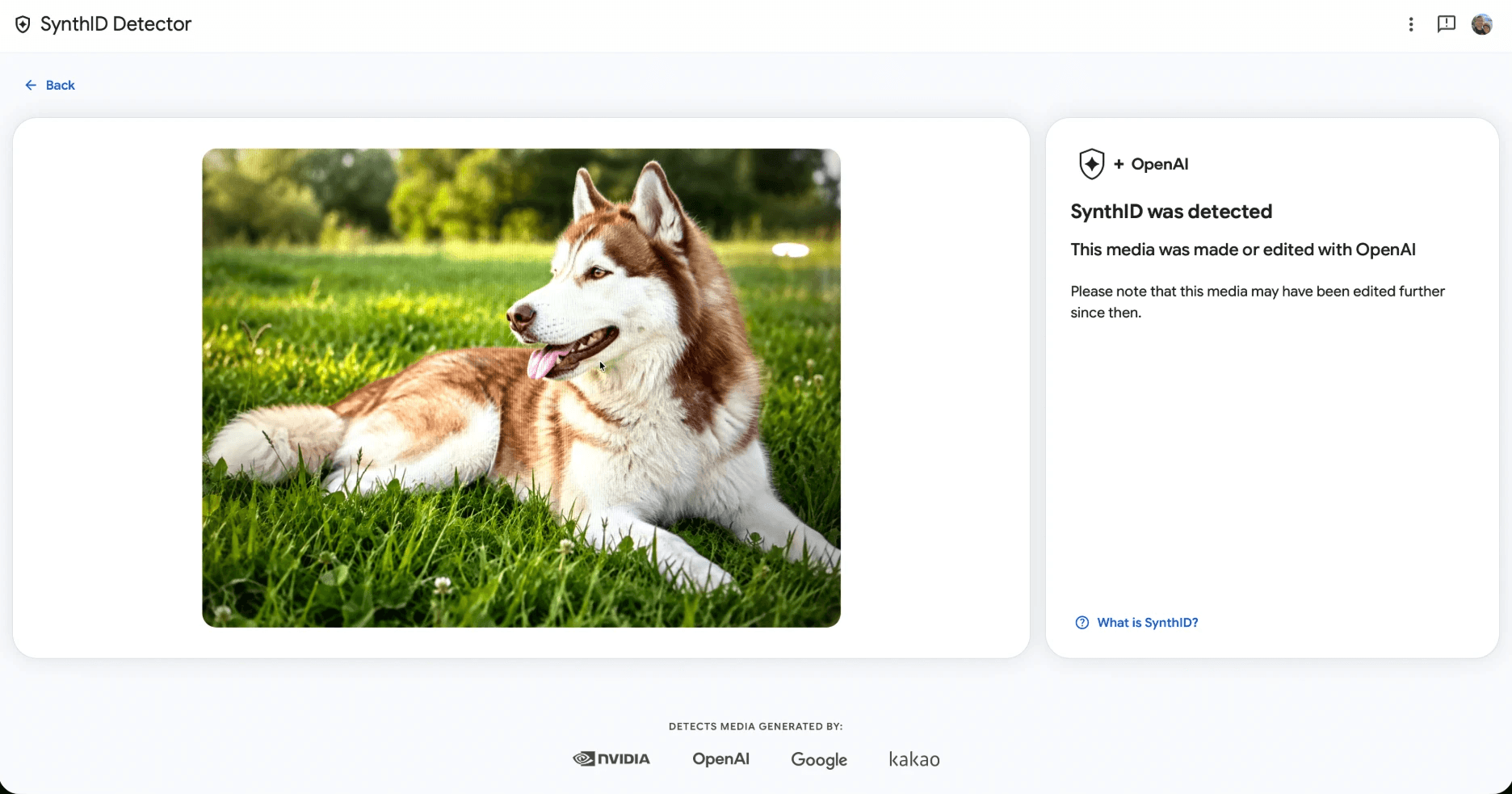The height and width of the screenshot is (794, 1512).
Task: Click the question mark help icon
Action: click(x=1082, y=623)
